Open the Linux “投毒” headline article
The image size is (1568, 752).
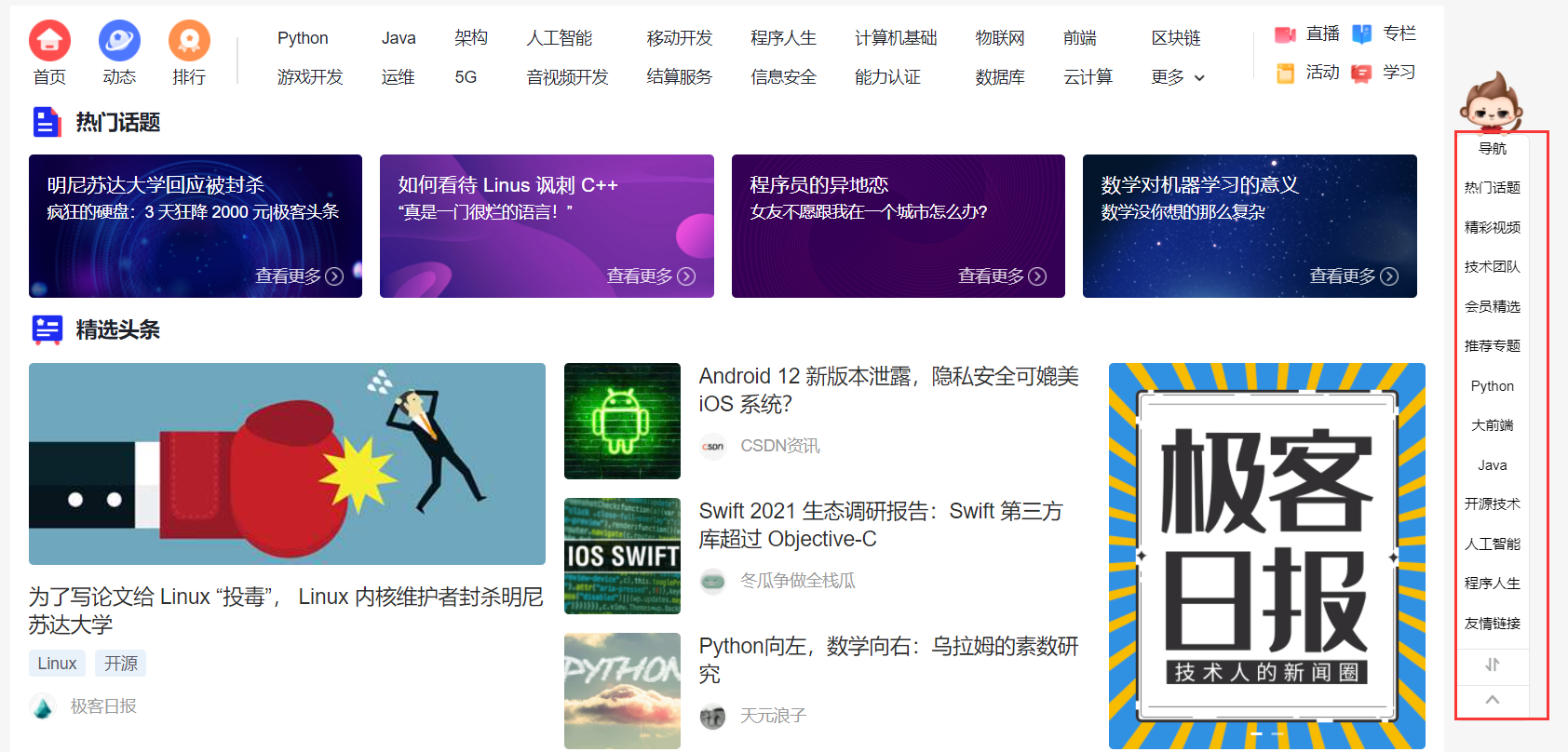[x=286, y=611]
